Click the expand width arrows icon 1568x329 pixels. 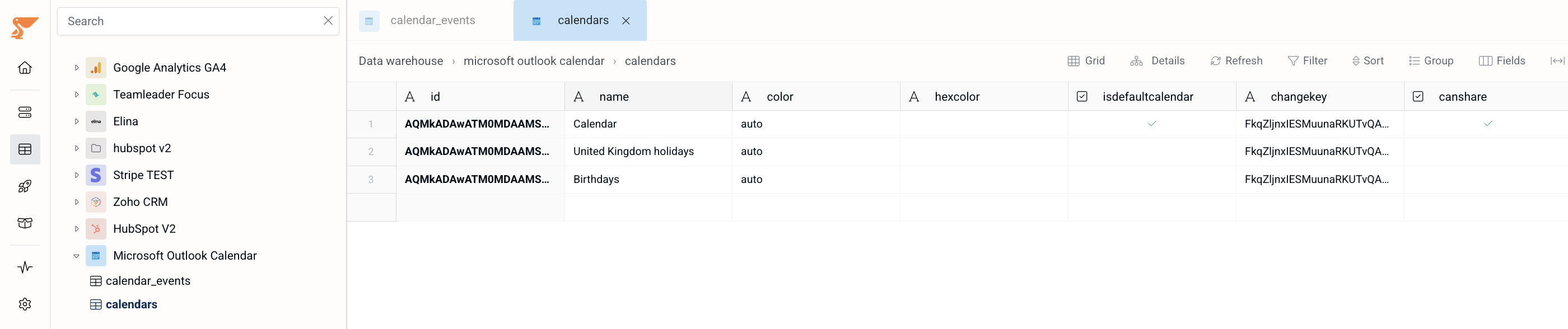[x=1557, y=61]
